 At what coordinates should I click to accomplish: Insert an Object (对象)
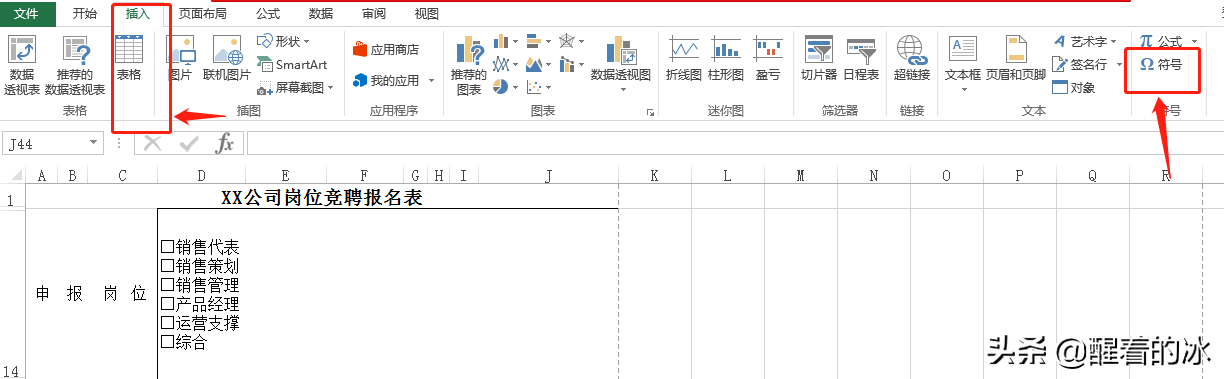(1075, 87)
